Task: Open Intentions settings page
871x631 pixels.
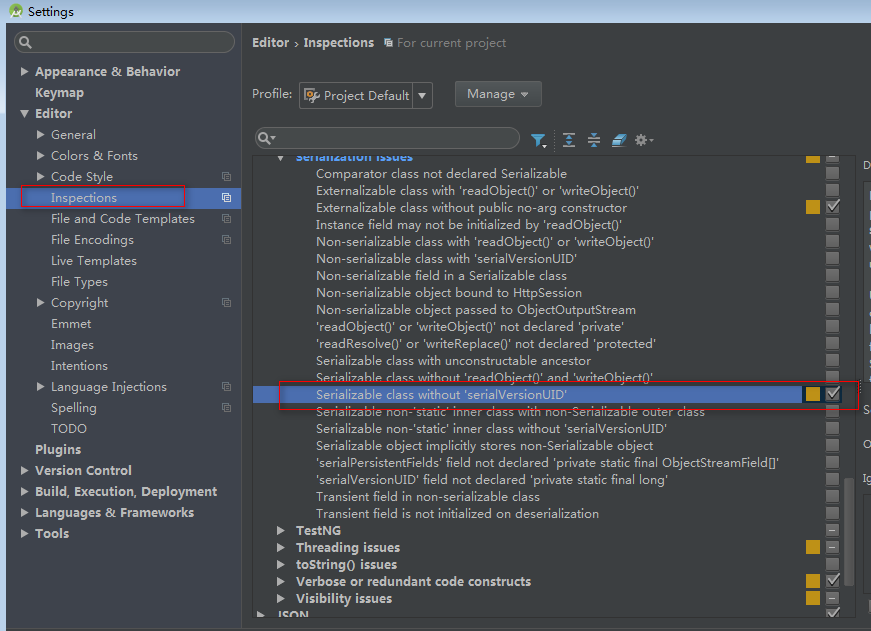Action: pos(79,365)
